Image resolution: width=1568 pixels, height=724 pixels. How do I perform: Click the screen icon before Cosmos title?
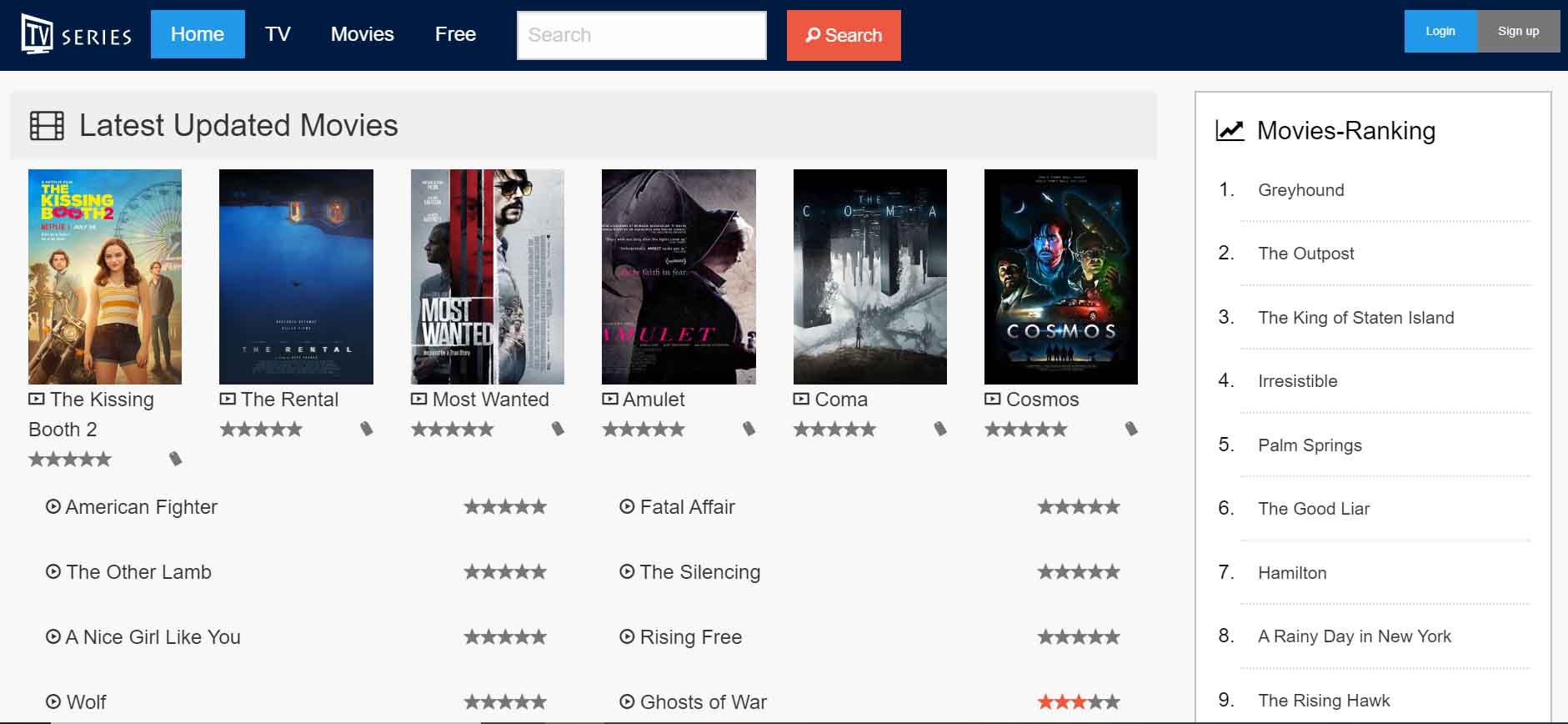coord(993,399)
